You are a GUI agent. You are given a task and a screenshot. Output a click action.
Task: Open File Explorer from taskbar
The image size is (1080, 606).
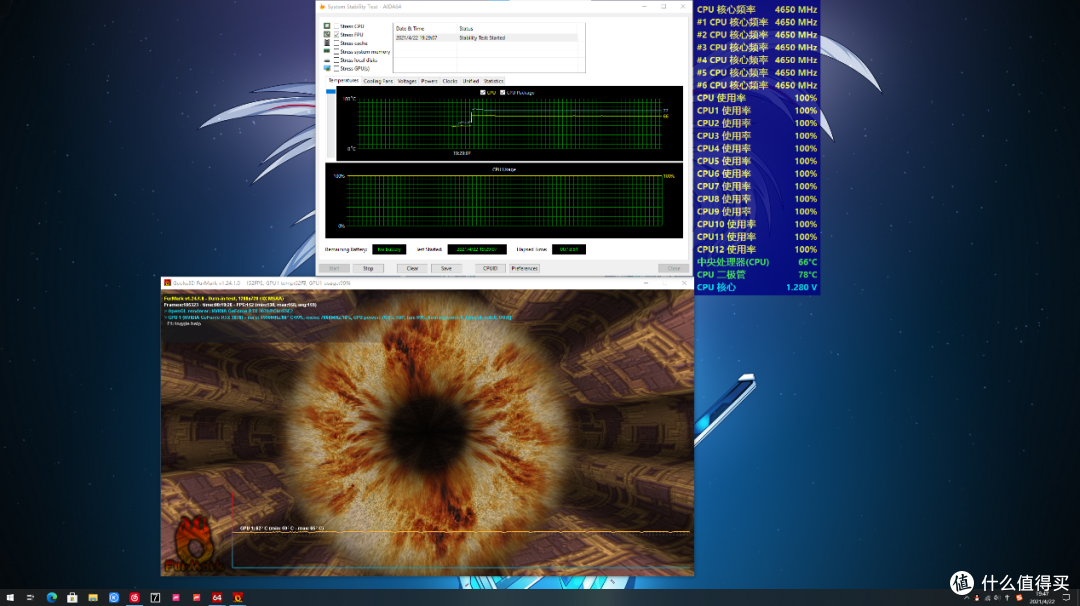(93, 598)
